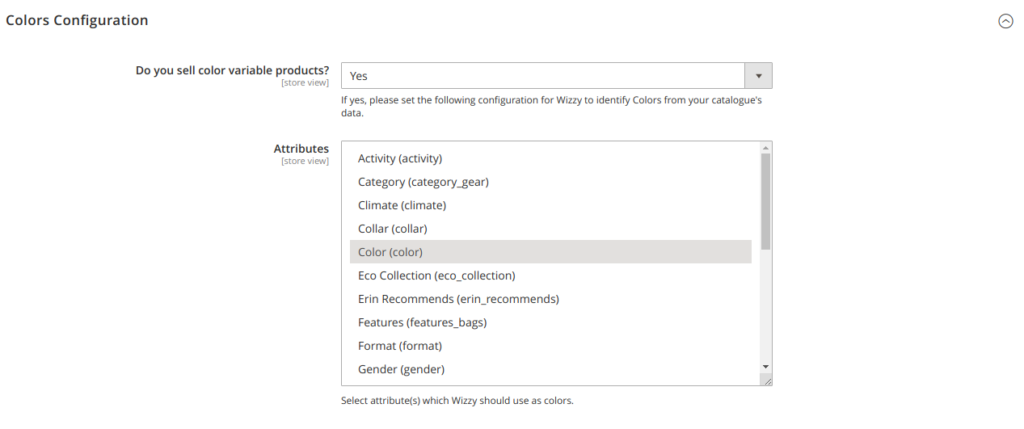Click the attributes list scroll-down arrow

pos(766,367)
